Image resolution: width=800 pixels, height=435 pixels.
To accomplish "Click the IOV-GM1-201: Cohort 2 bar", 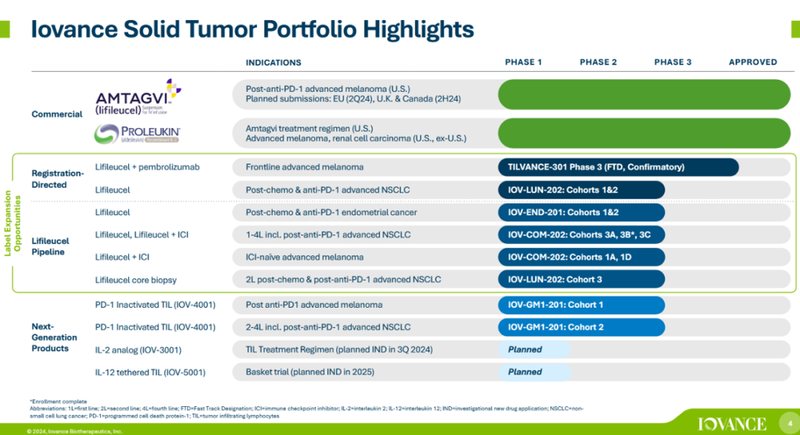I will coord(581,327).
